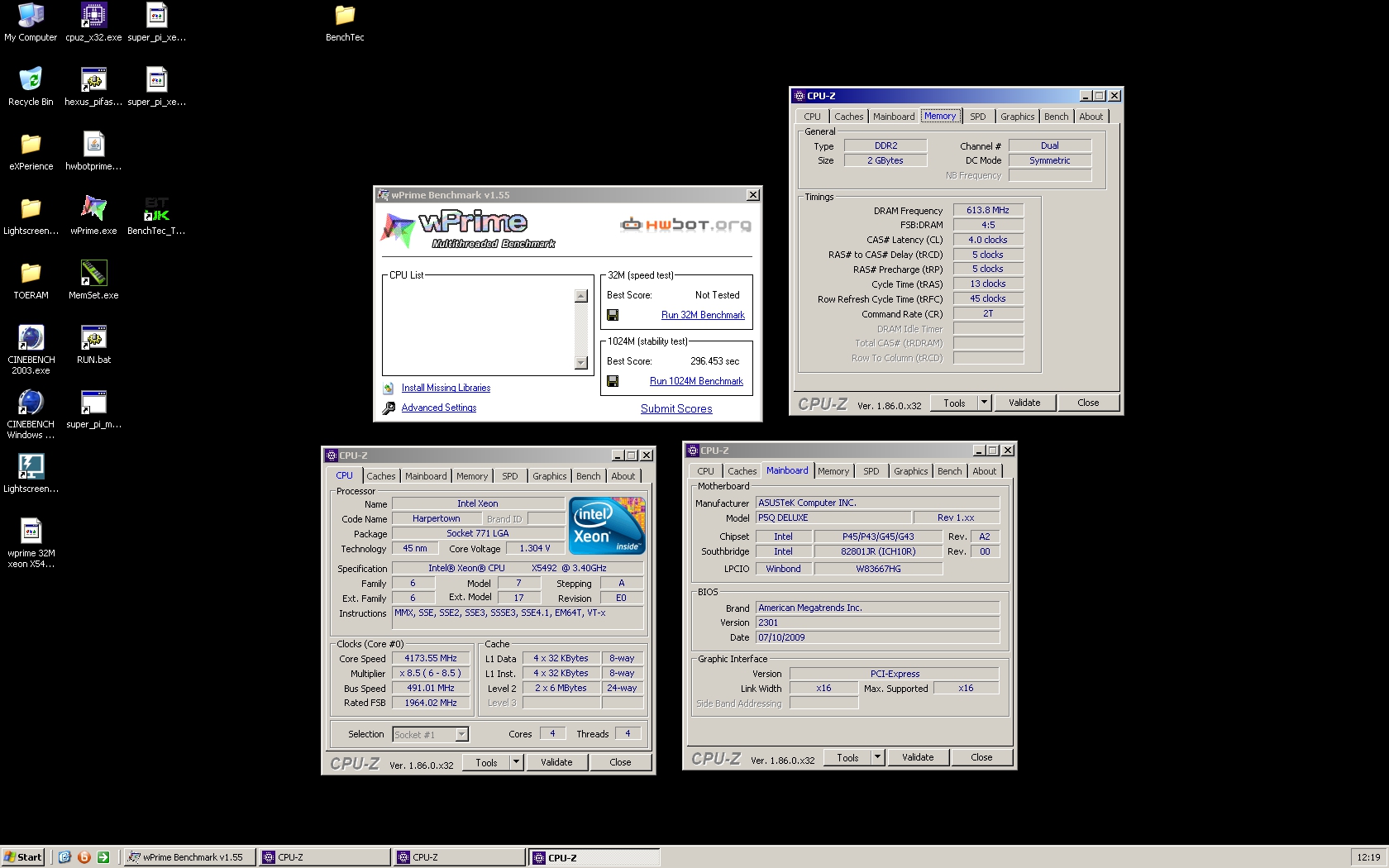Open the super_pi_m desktop shortcut
The height and width of the screenshot is (868, 1389).
pos(93,409)
